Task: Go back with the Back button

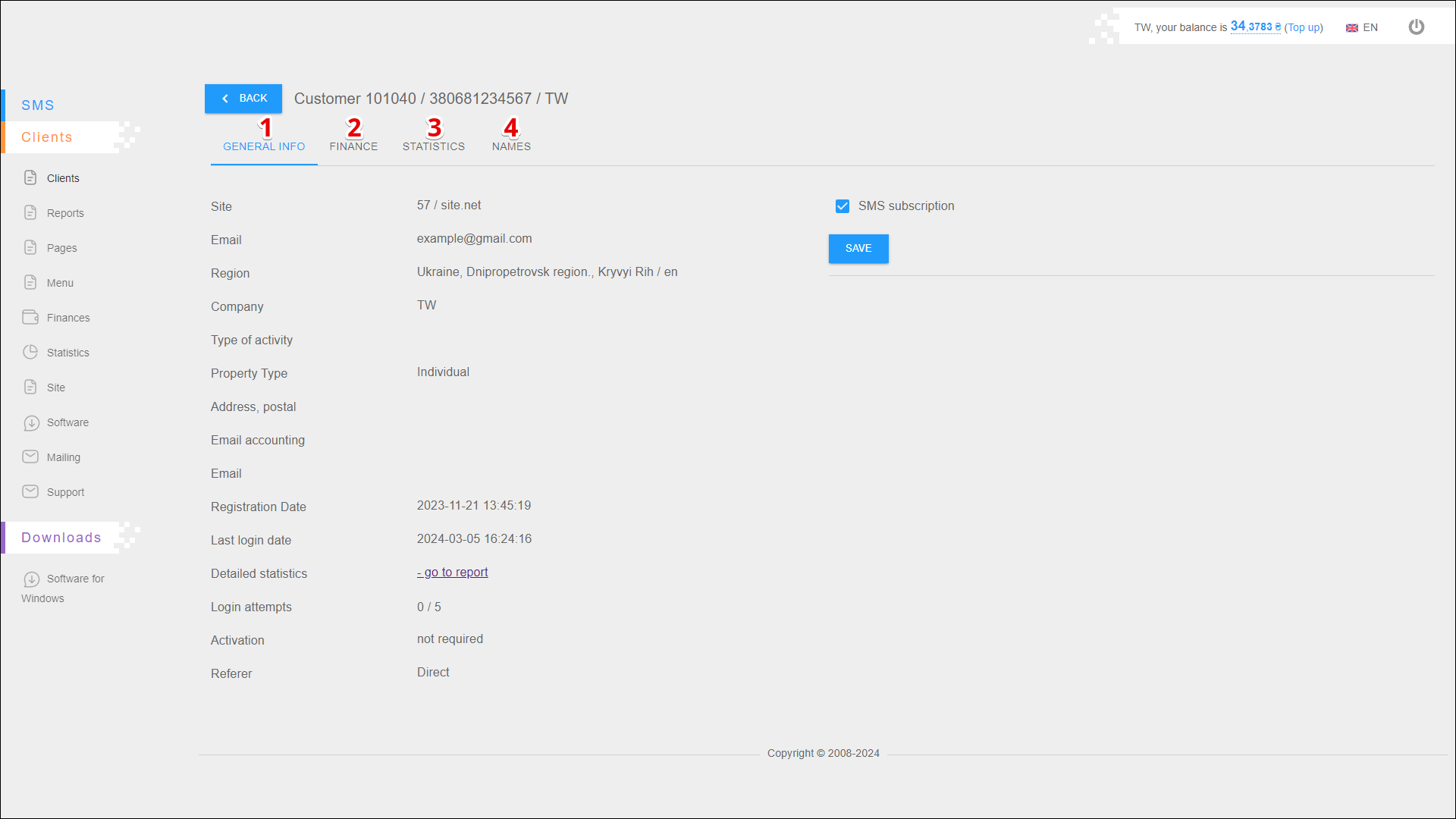Action: 243,99
